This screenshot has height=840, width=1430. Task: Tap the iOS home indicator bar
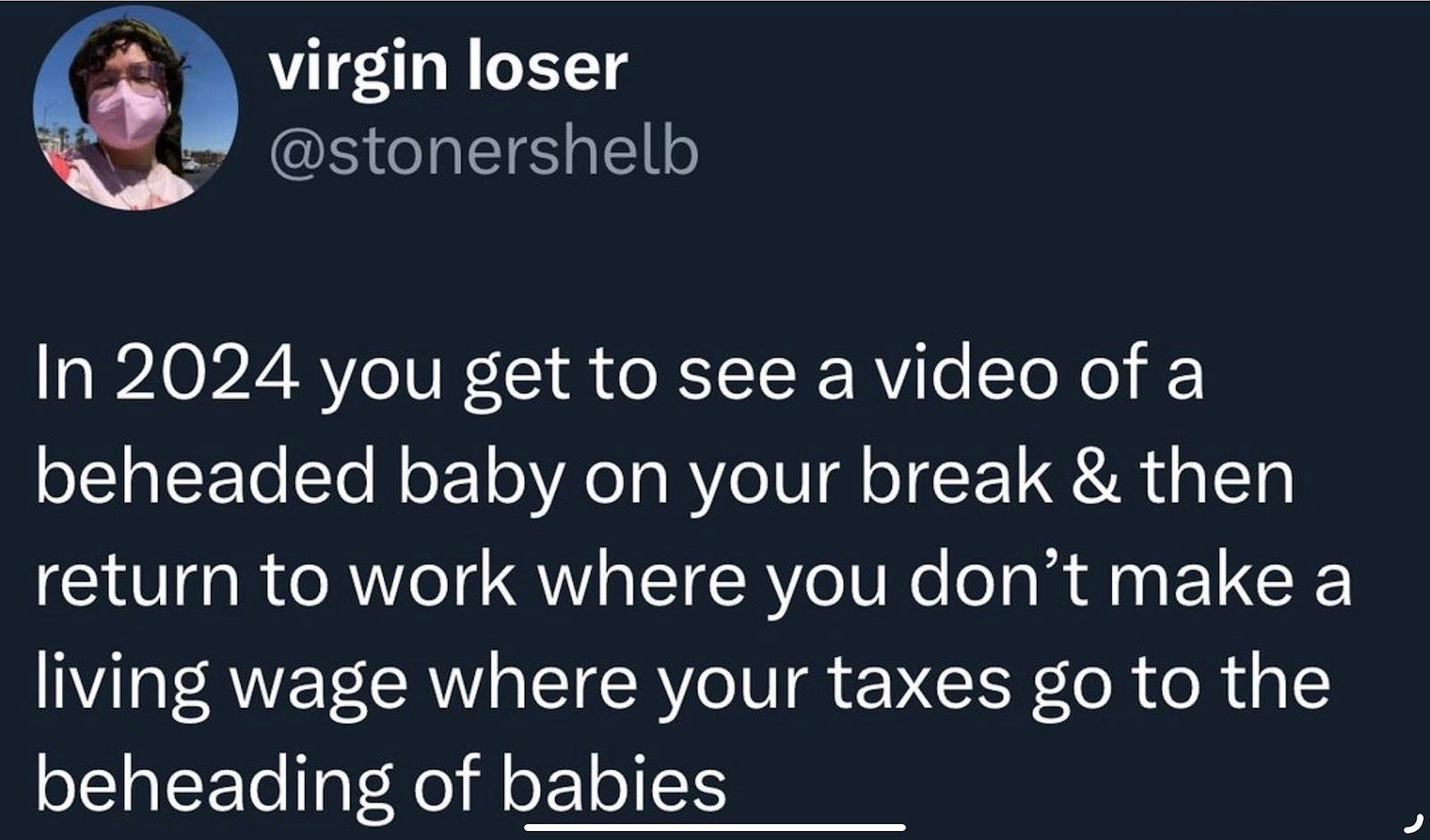[x=715, y=827]
